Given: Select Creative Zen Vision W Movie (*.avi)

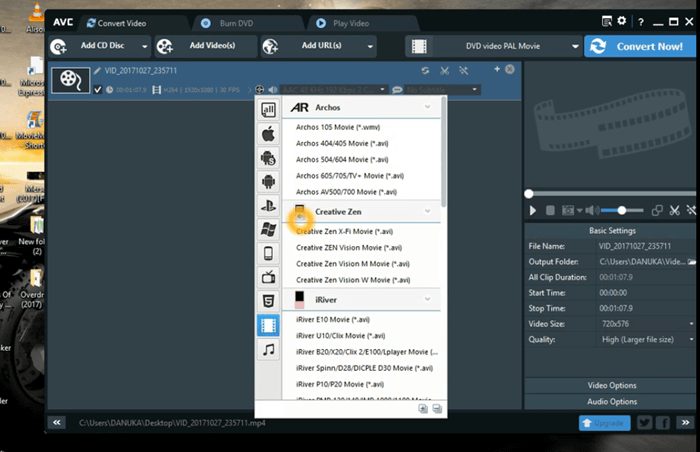Looking at the screenshot, I should click(353, 280).
